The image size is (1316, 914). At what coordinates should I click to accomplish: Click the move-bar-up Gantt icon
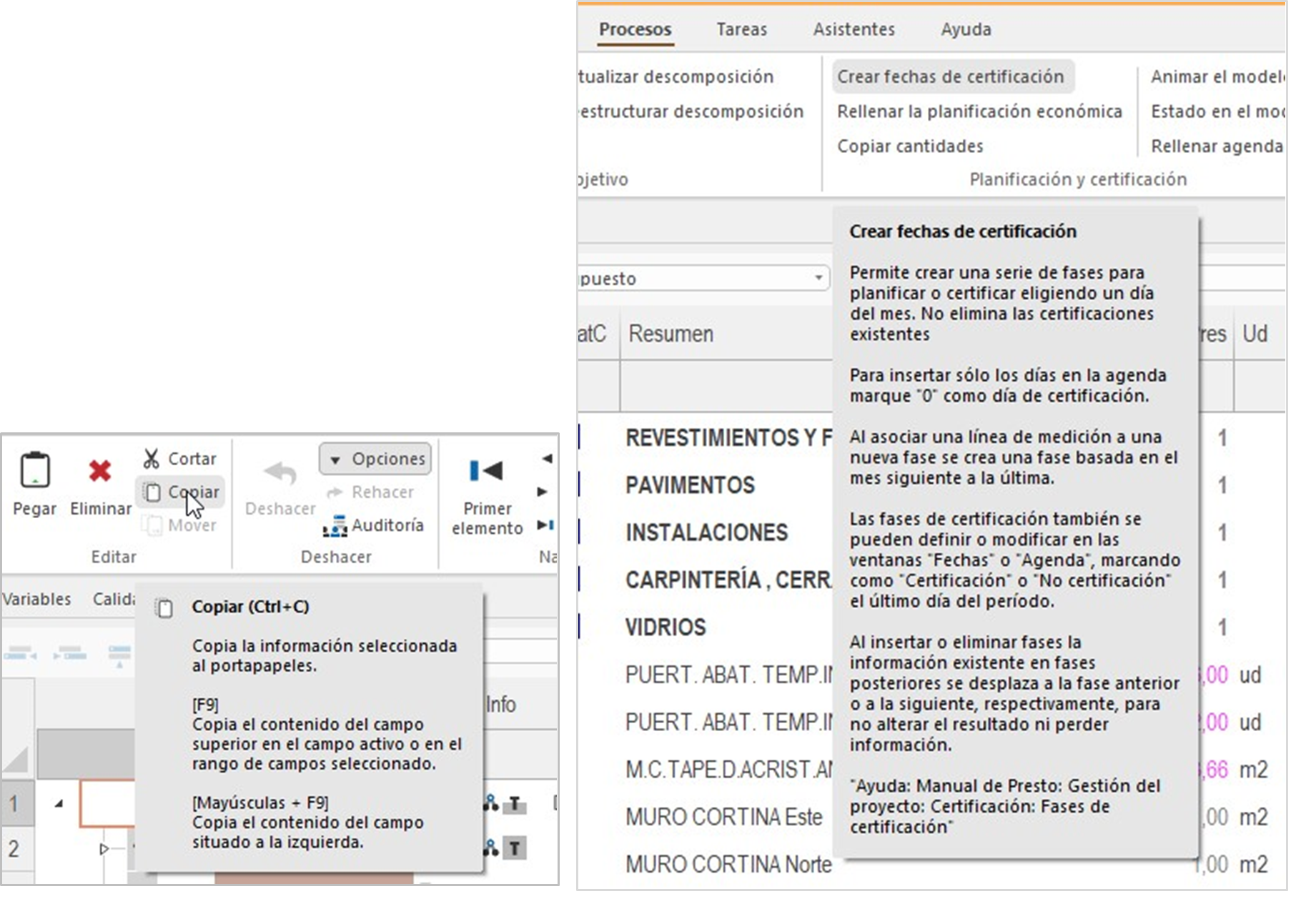tap(119, 655)
